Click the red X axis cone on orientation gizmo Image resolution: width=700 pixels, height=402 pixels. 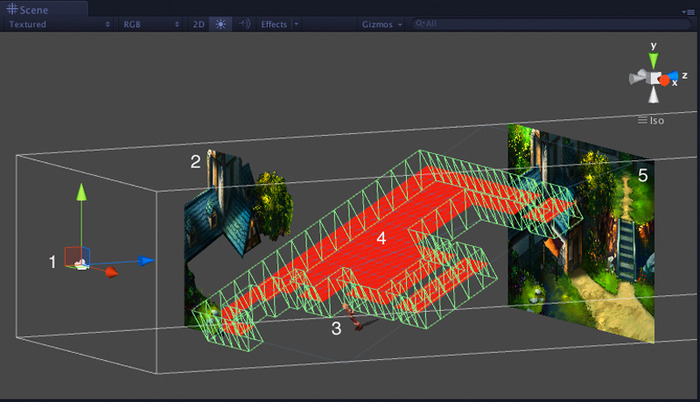coord(664,80)
